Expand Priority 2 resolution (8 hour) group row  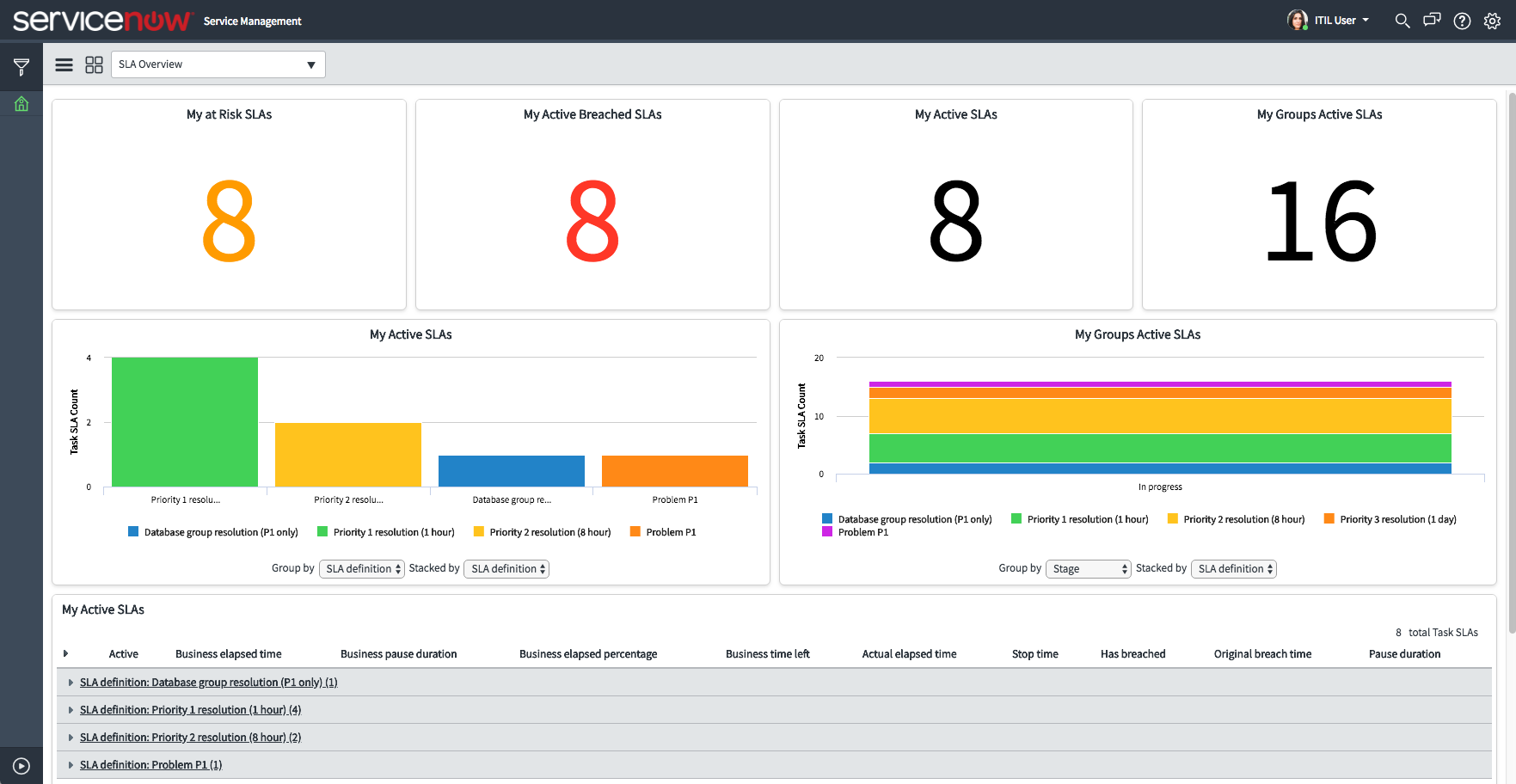pyautogui.click(x=71, y=738)
